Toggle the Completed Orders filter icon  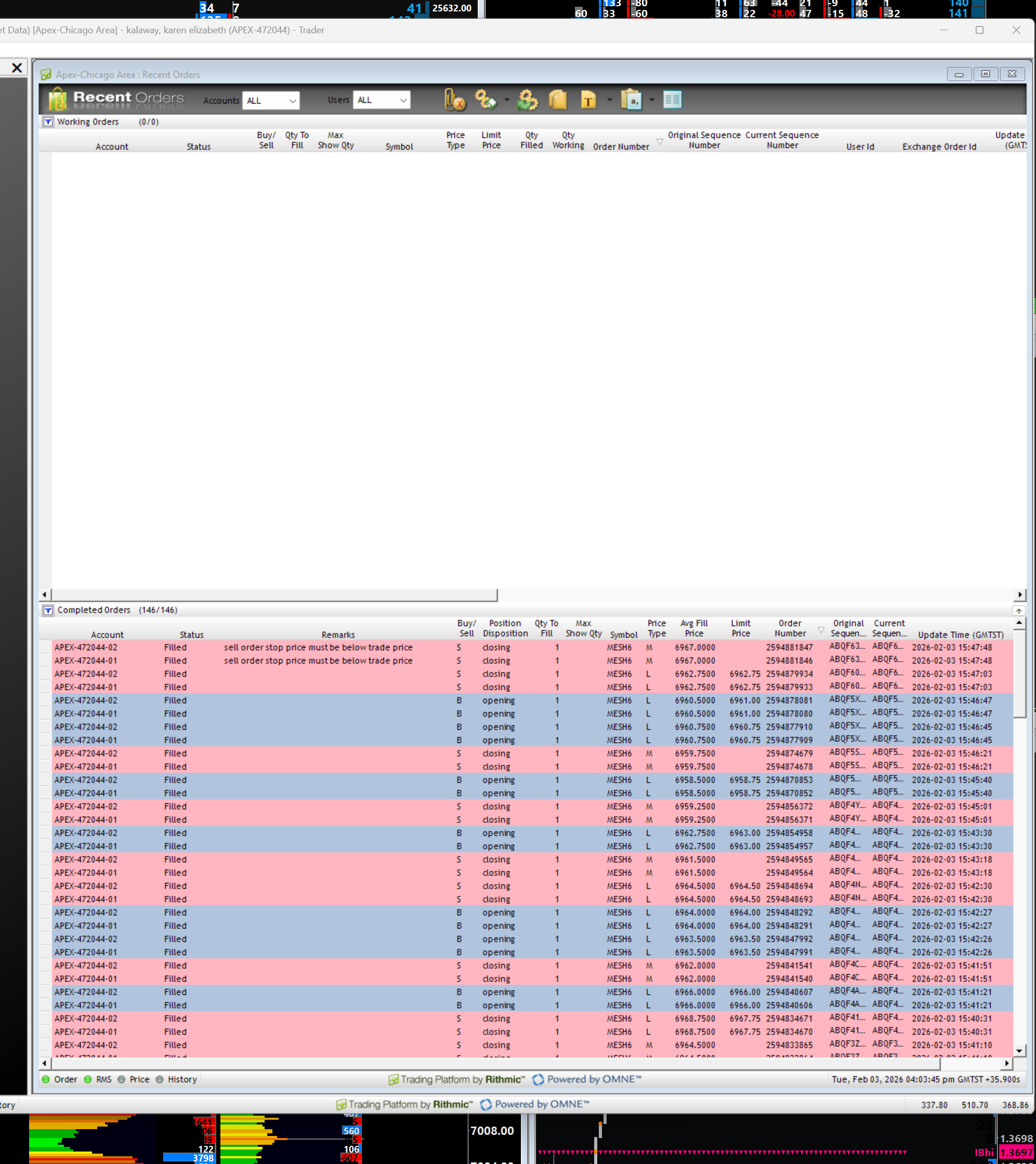point(48,610)
